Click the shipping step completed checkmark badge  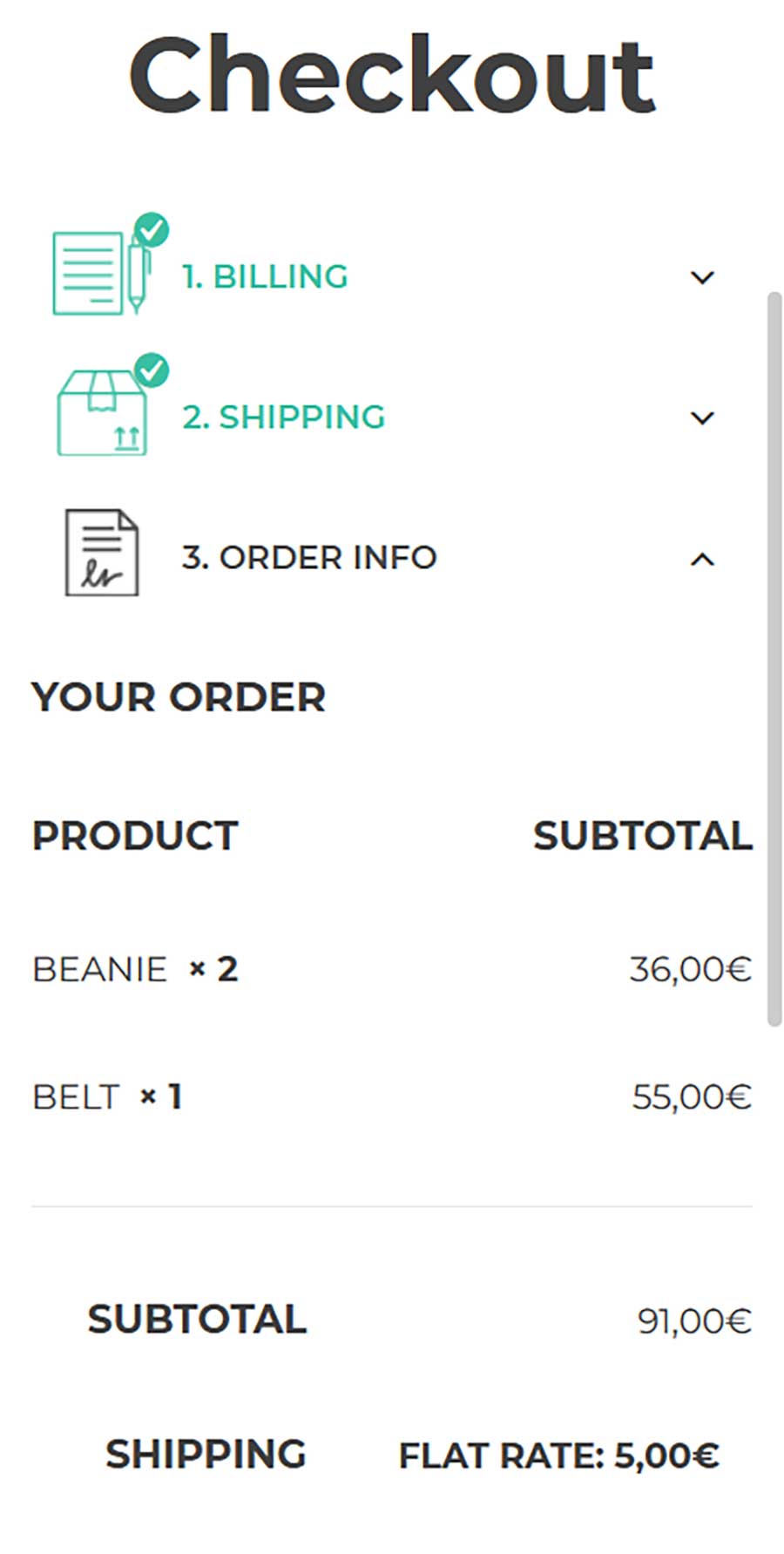[x=152, y=370]
